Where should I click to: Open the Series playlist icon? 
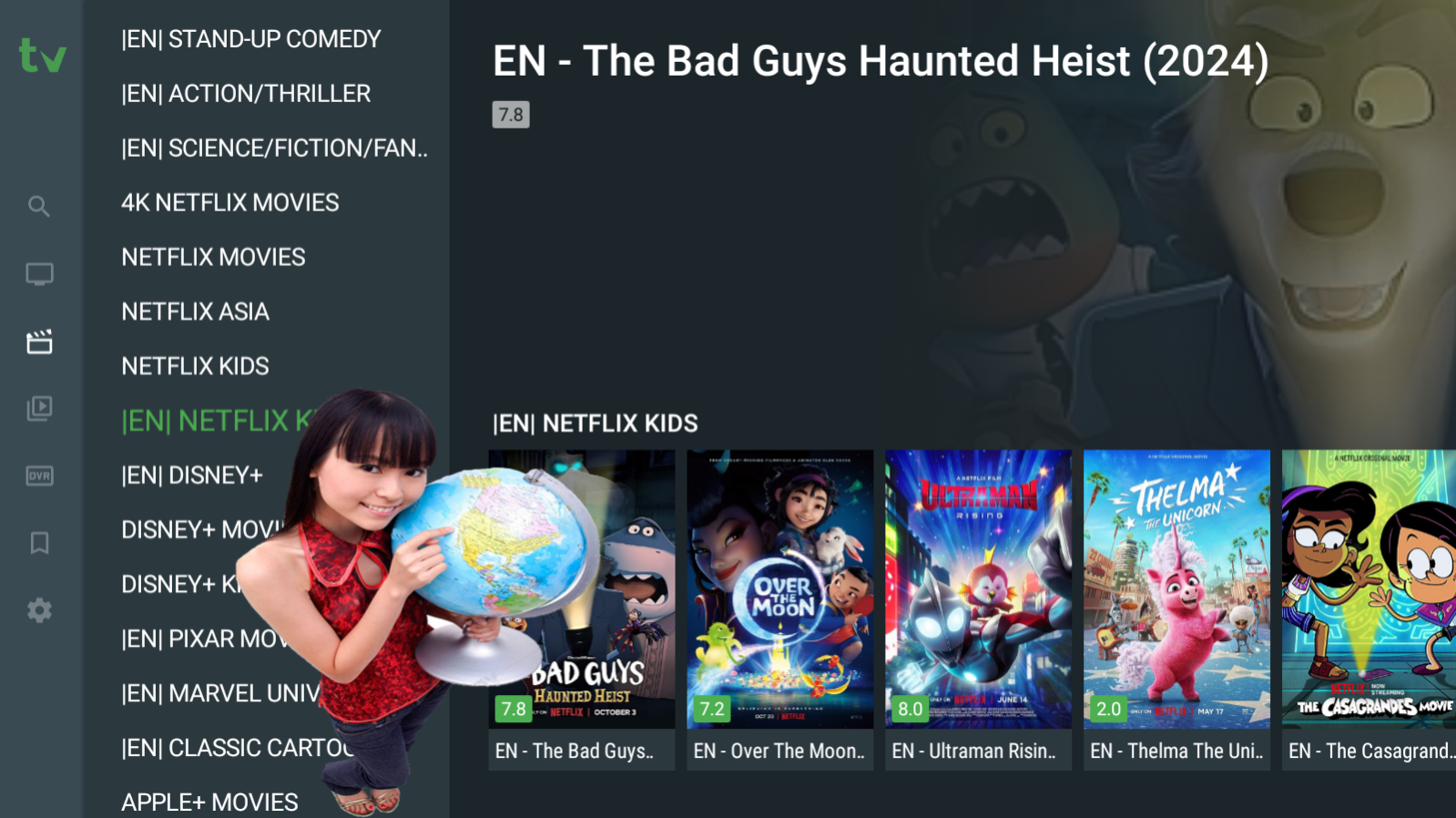(39, 408)
